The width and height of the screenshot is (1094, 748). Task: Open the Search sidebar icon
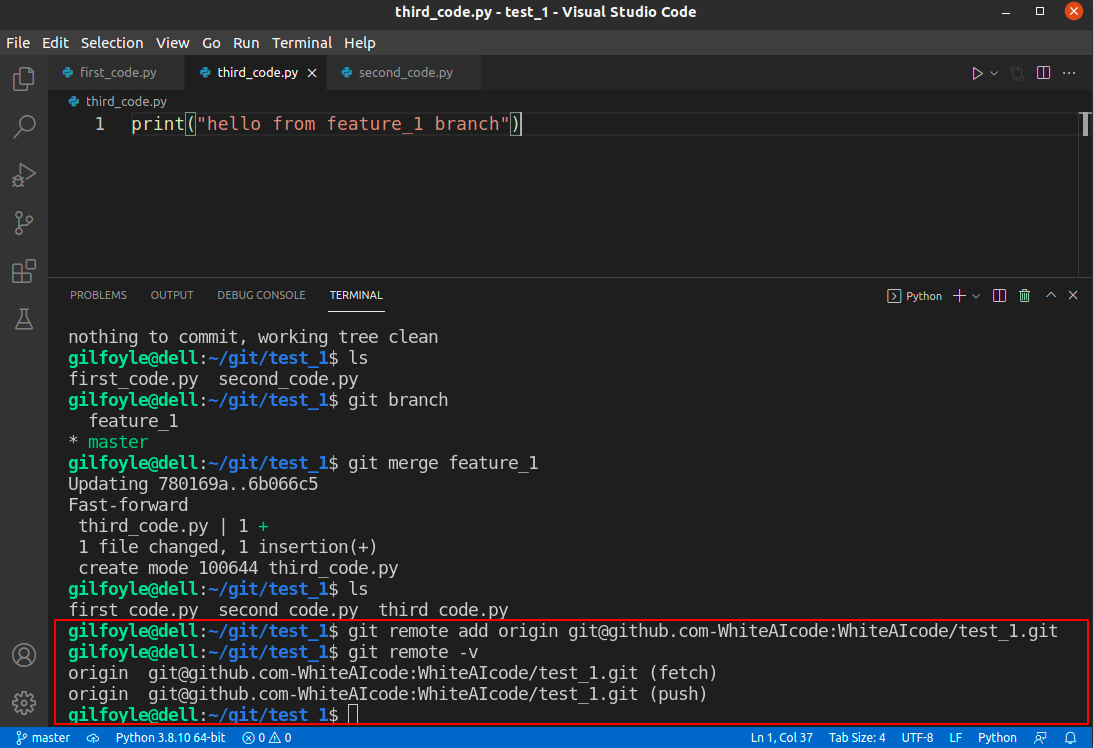[23, 126]
